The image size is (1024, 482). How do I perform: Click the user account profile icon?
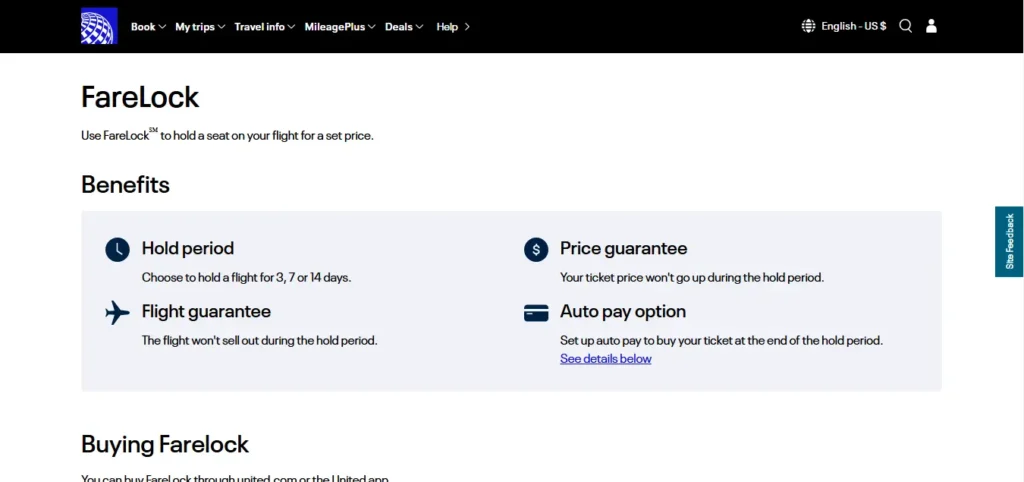click(x=931, y=26)
